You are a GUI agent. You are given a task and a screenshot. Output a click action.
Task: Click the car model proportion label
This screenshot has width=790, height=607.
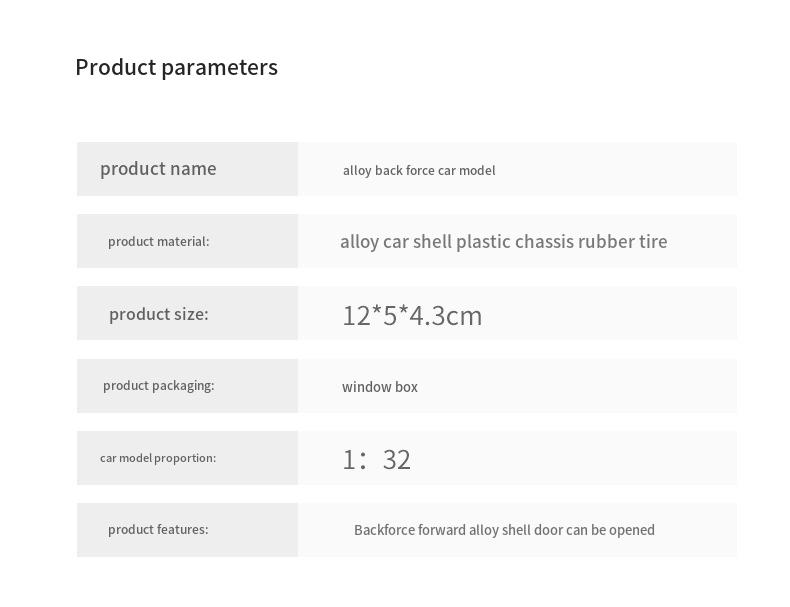coord(158,458)
